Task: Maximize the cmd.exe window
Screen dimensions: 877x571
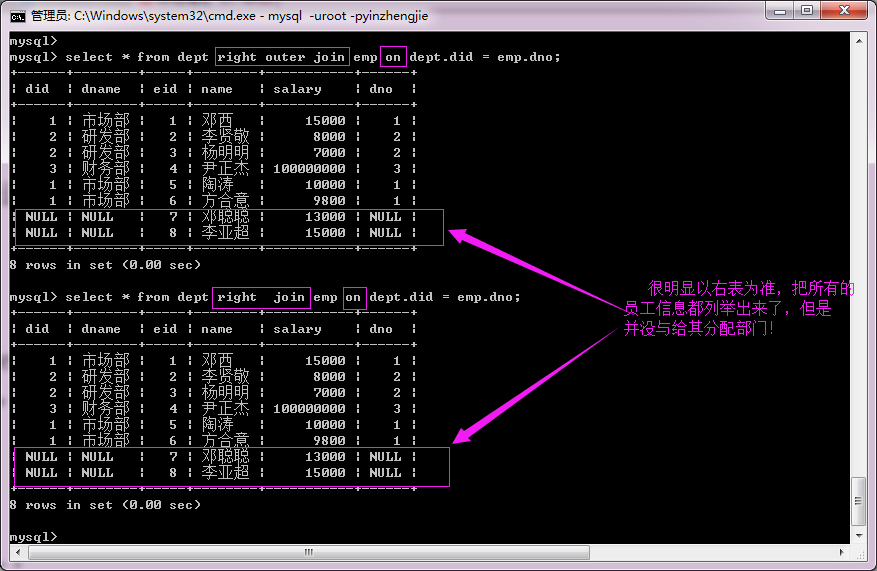Action: 807,11
